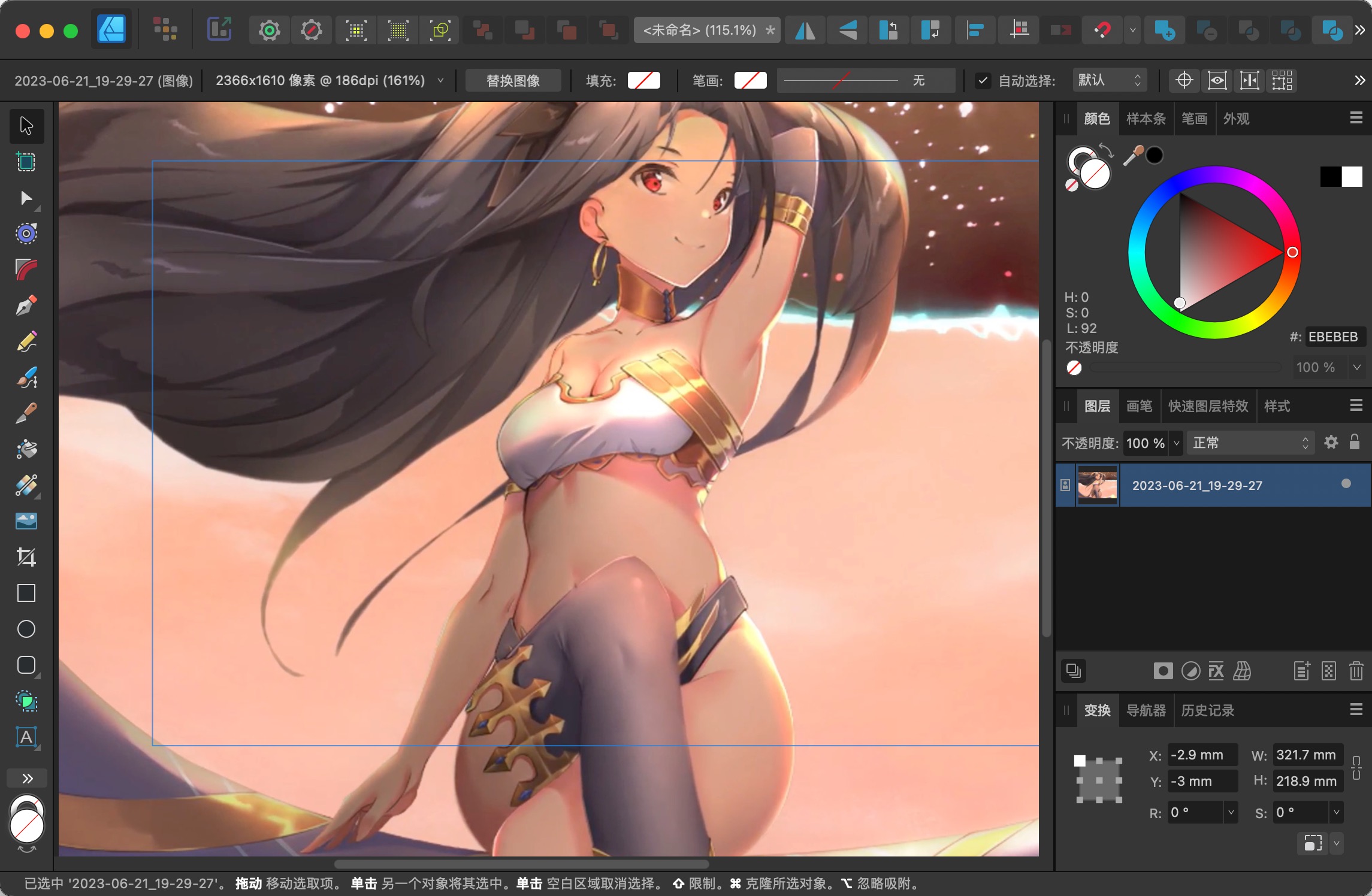This screenshot has height=896, width=1372.
Task: Click the hex color field EBEBEB
Action: [1335, 337]
